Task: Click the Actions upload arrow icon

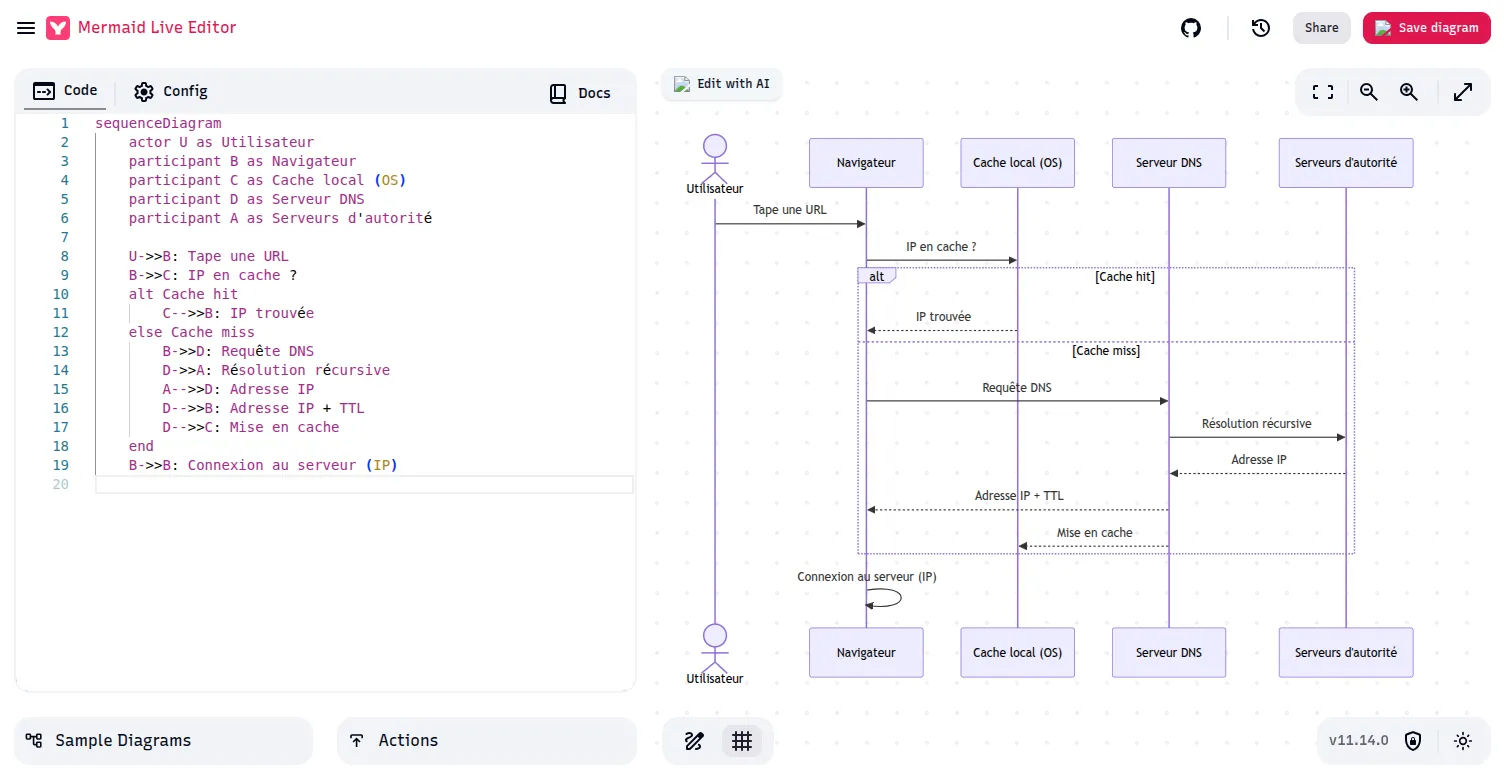Action: point(357,741)
